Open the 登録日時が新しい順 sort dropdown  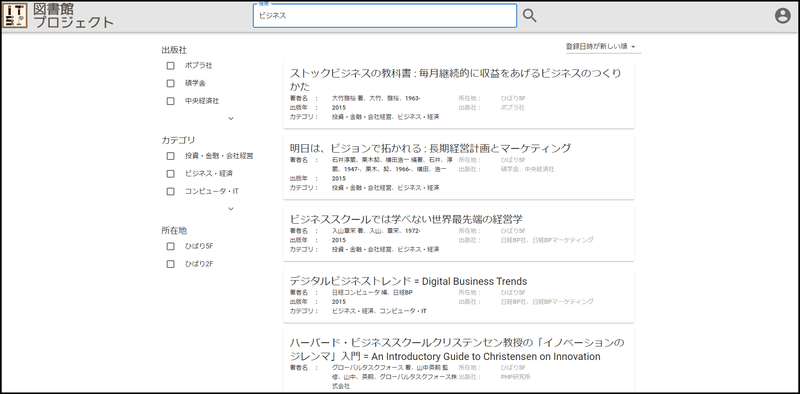tap(603, 46)
